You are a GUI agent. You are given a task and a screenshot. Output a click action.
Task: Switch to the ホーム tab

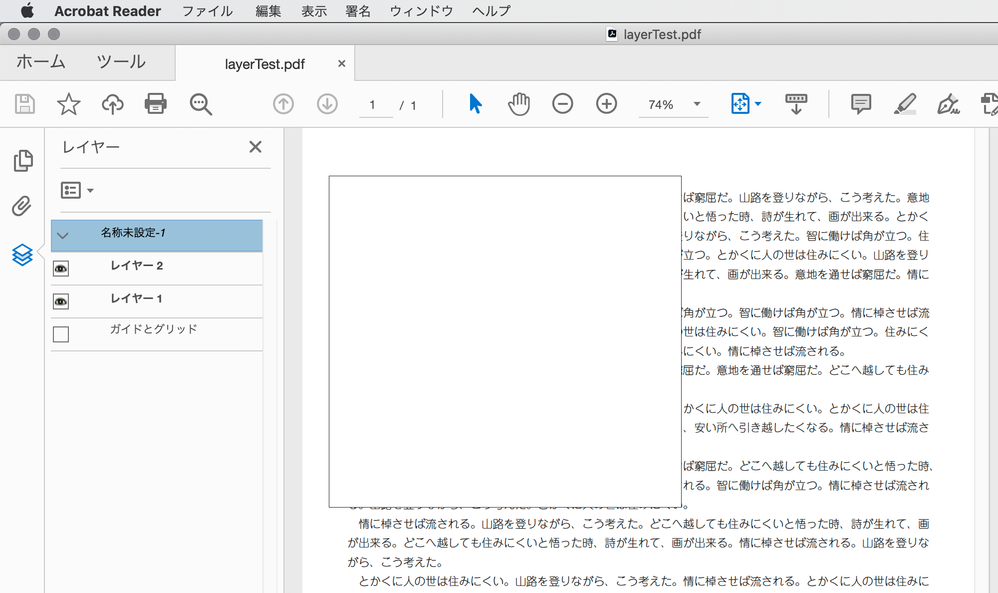tap(41, 62)
